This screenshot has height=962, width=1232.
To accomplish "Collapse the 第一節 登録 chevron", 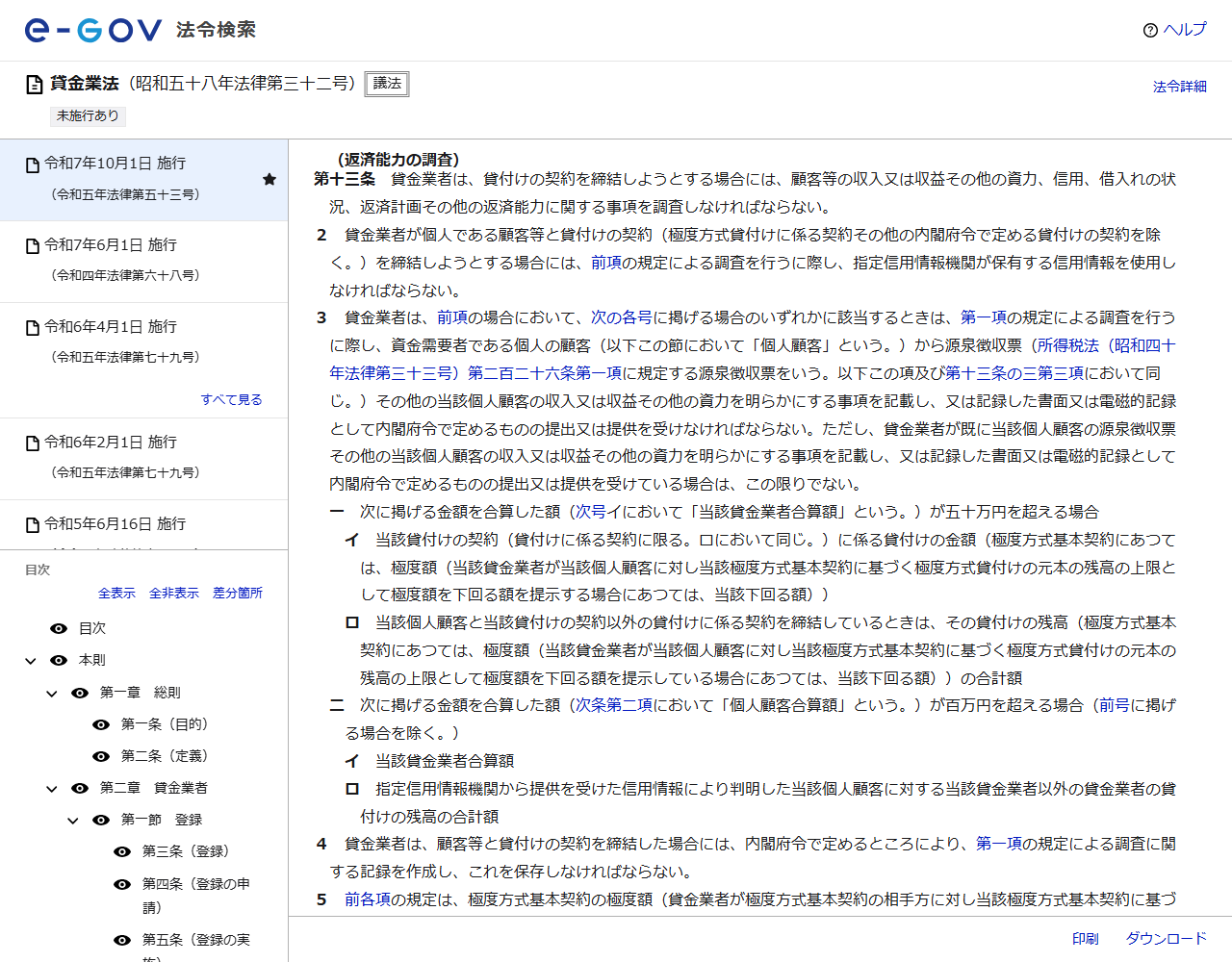I will pos(73,821).
